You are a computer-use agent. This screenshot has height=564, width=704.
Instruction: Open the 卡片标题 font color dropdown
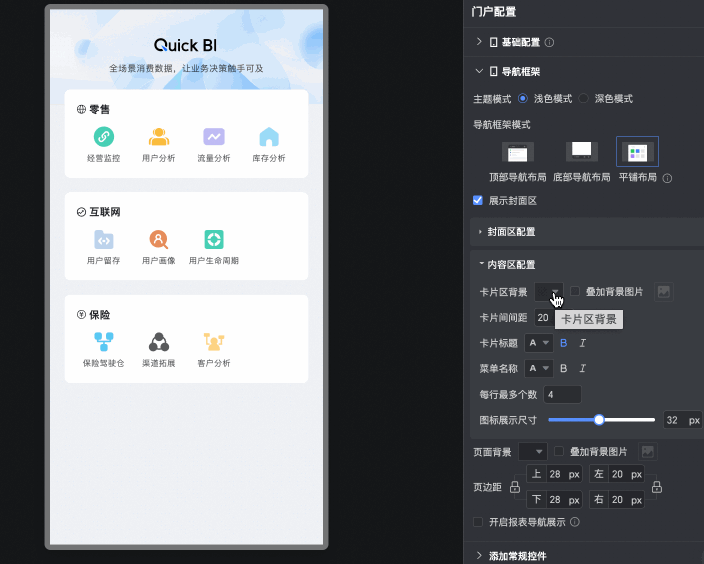pyautogui.click(x=539, y=343)
